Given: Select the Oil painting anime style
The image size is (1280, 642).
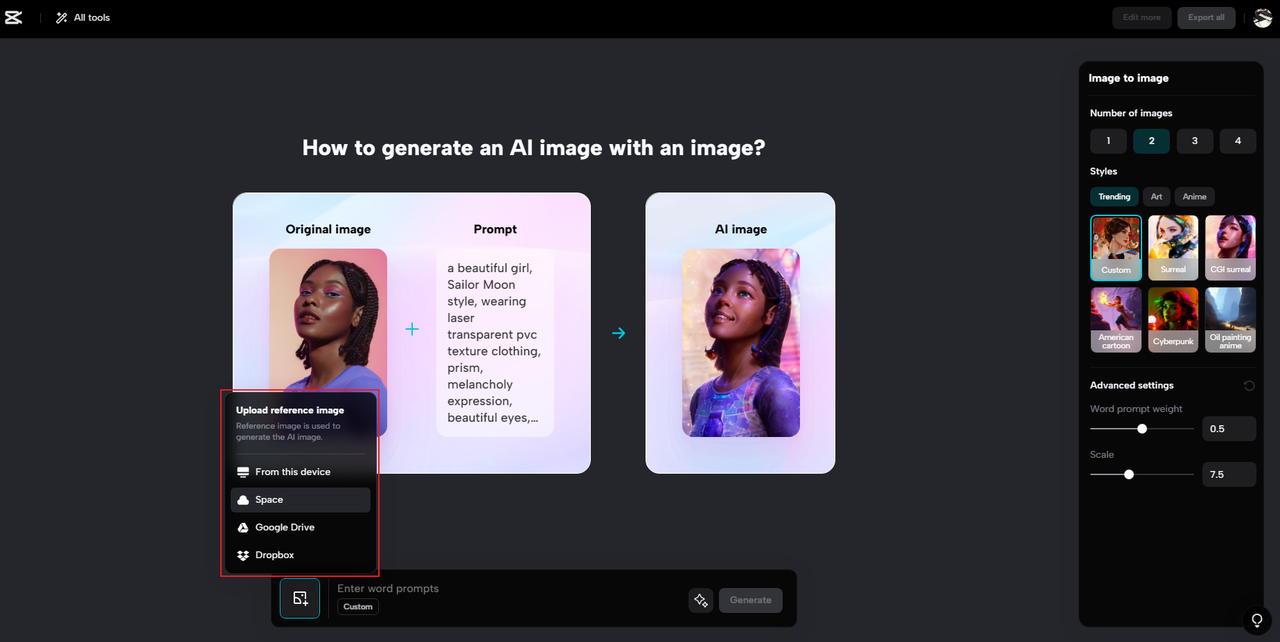Looking at the screenshot, I should tap(1230, 319).
